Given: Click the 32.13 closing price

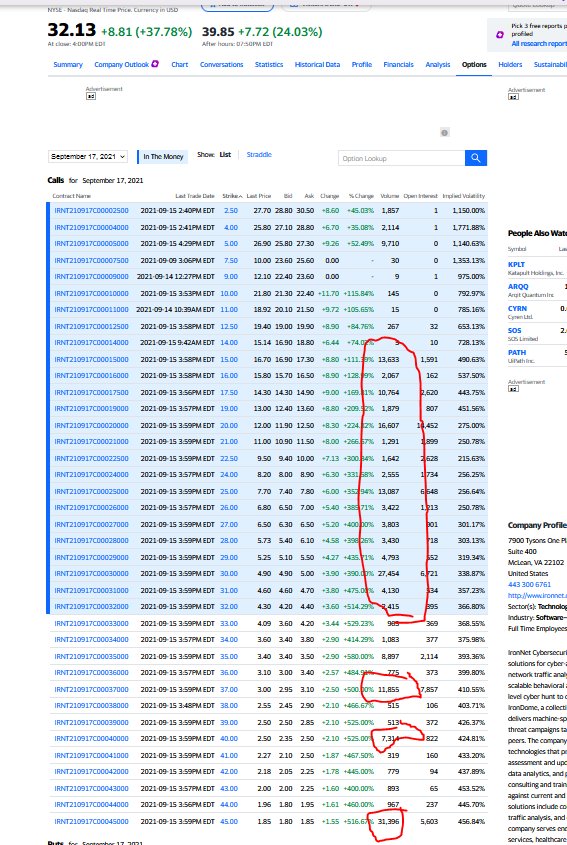Looking at the screenshot, I should pyautogui.click(x=72, y=31).
